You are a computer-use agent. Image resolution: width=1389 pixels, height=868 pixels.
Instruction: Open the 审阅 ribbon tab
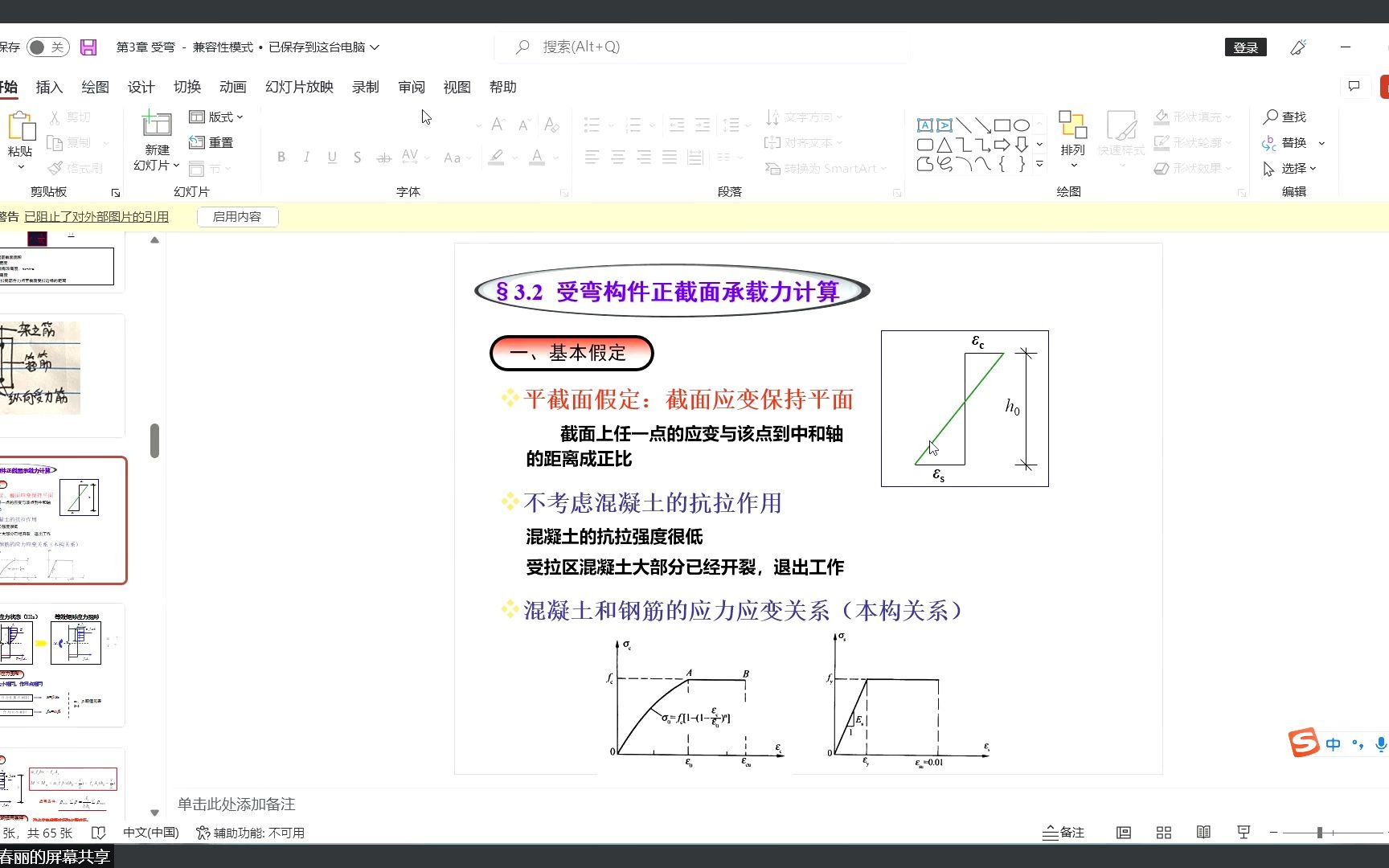(411, 87)
